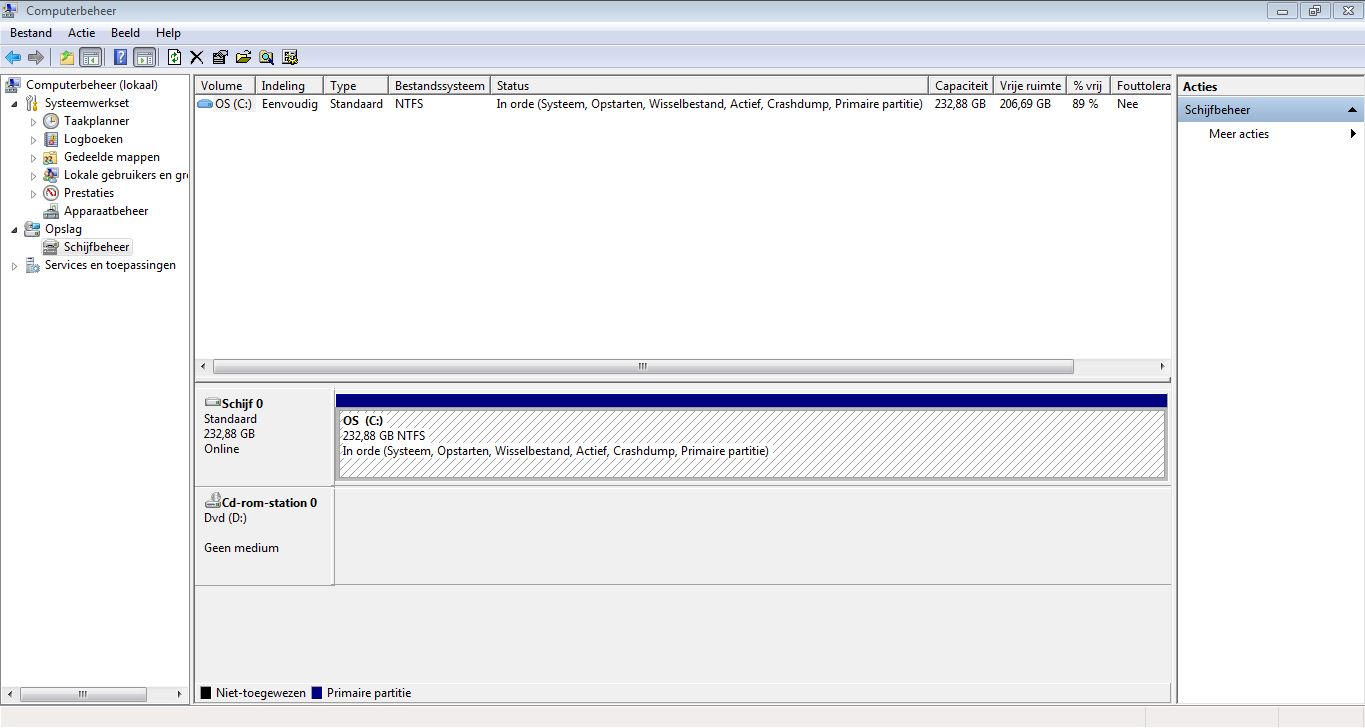
Task: Expand Services en toepassingen node arrow
Action: [14, 266]
